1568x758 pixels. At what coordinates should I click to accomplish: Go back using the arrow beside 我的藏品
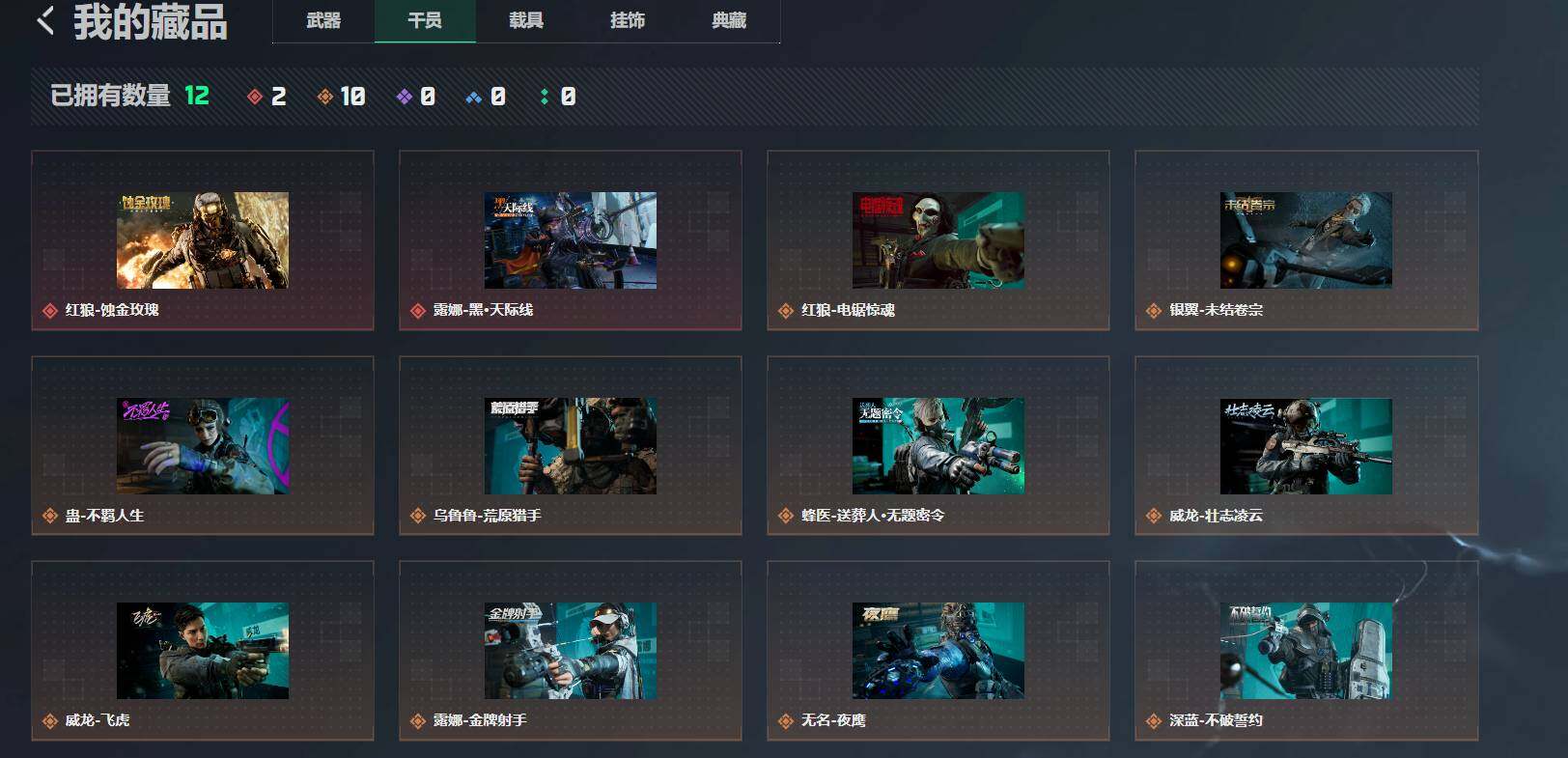click(x=44, y=19)
